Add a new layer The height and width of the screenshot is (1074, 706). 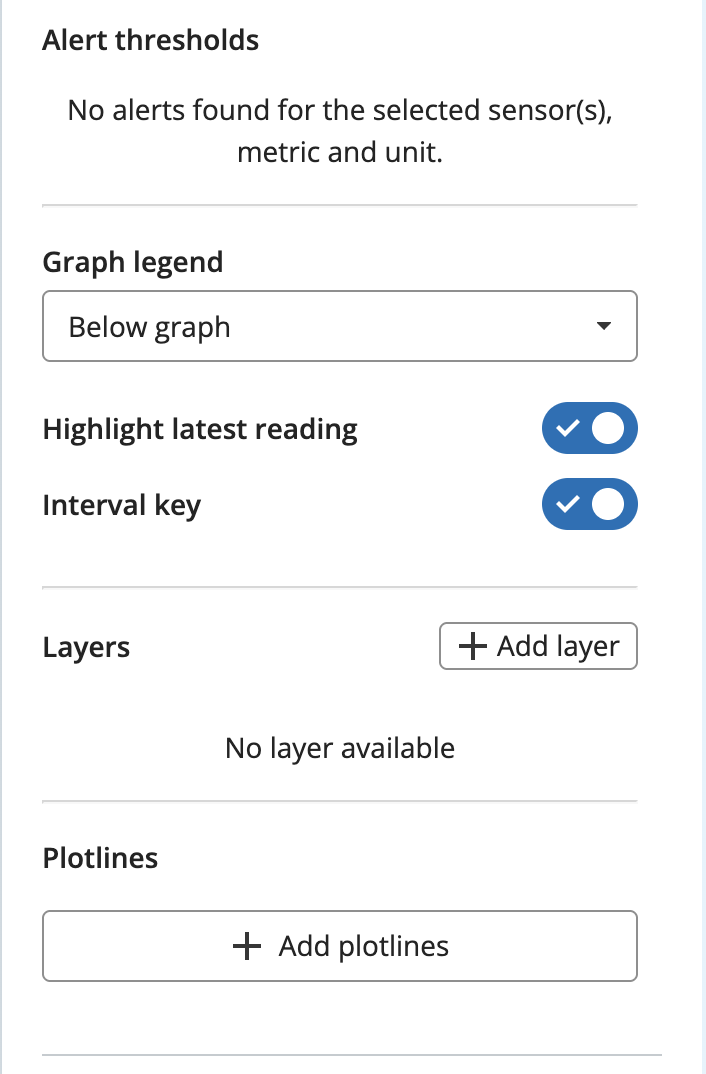point(538,646)
